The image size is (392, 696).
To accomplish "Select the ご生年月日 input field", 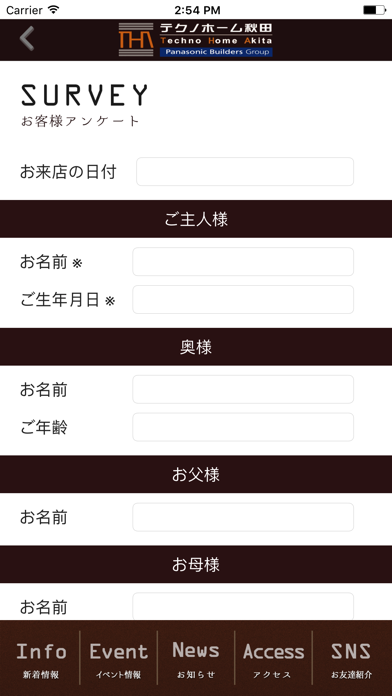I will tap(243, 299).
